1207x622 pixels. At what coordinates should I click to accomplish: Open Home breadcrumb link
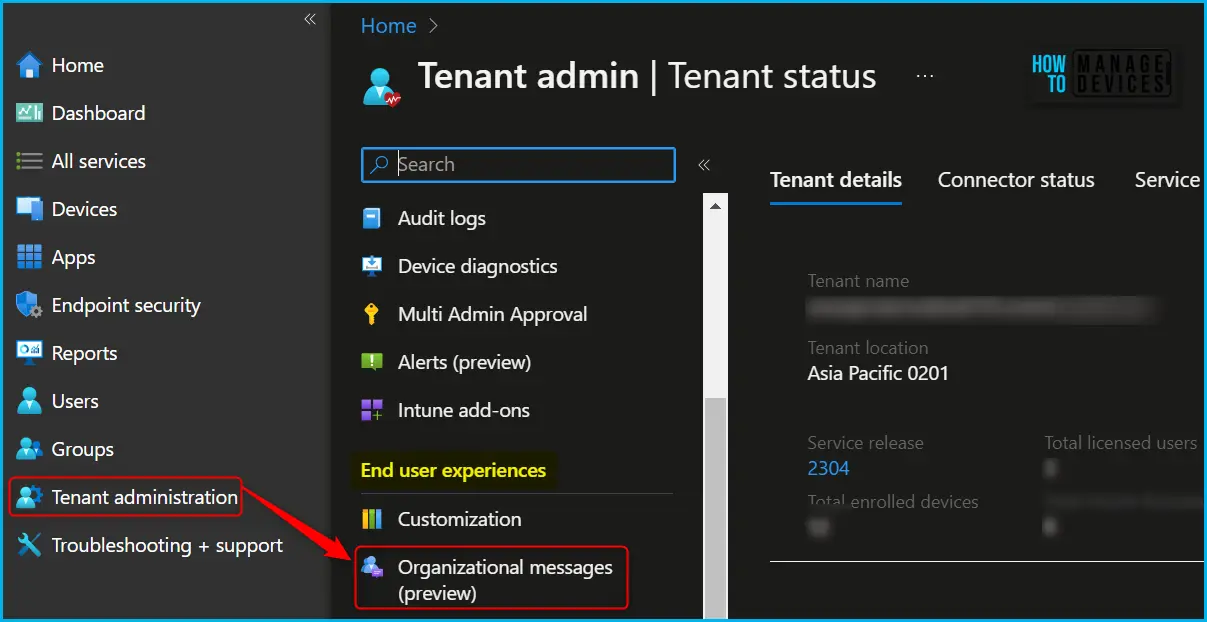click(x=389, y=26)
